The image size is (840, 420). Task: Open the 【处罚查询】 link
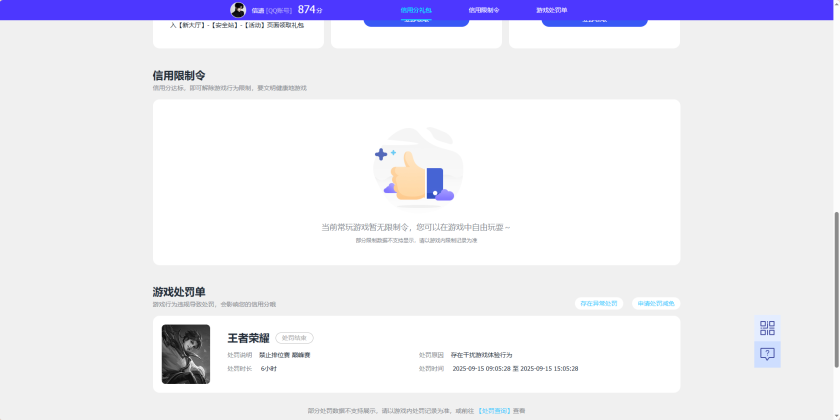pos(493,411)
